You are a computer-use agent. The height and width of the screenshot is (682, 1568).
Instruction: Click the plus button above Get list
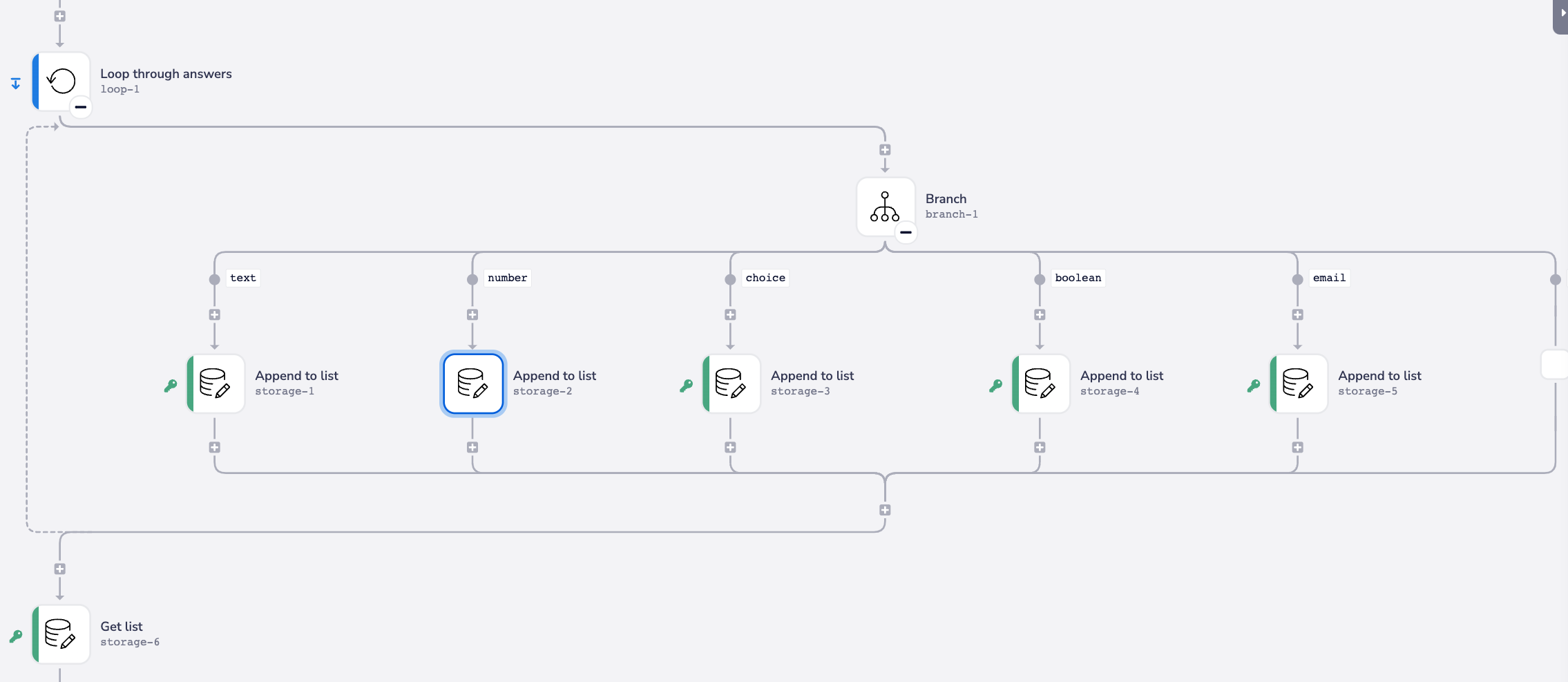pos(59,567)
